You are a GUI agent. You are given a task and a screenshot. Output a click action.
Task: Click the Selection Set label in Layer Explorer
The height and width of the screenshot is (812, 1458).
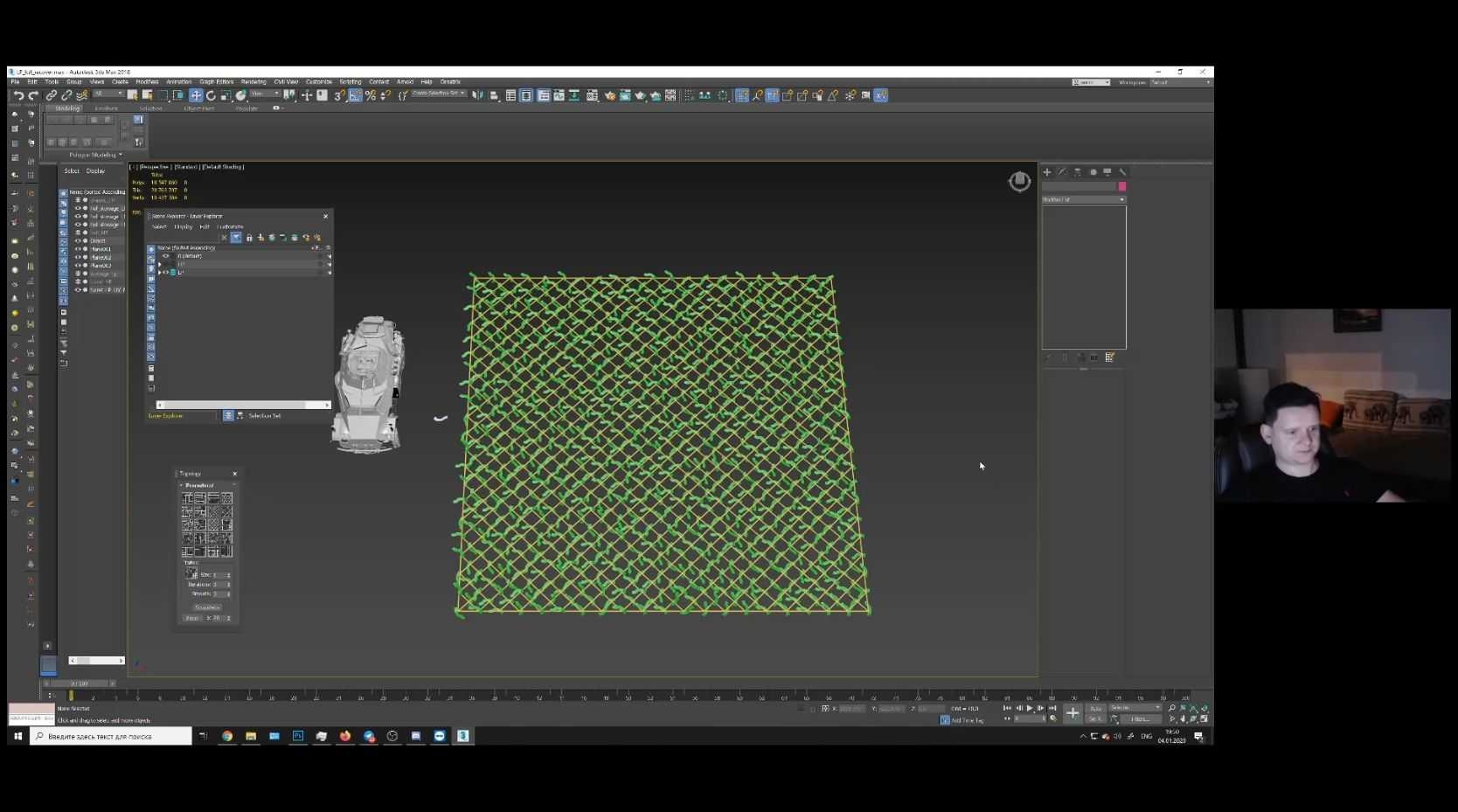pos(265,416)
